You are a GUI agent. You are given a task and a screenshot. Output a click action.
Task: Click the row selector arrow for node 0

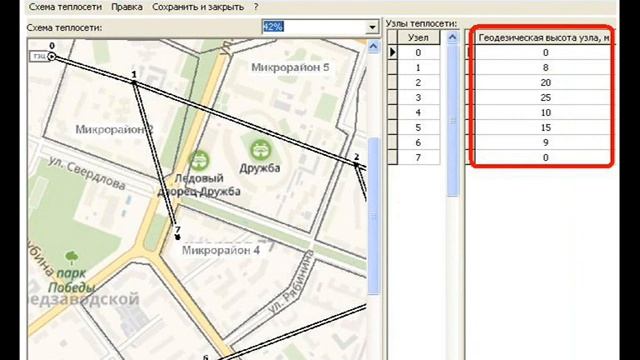coord(392,53)
